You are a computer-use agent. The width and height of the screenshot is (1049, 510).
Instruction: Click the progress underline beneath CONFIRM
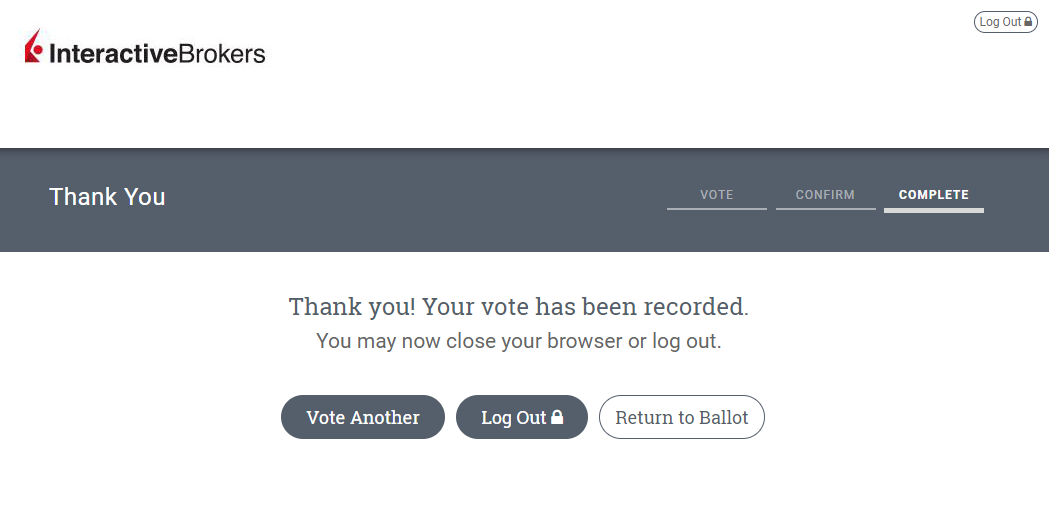[825, 209]
